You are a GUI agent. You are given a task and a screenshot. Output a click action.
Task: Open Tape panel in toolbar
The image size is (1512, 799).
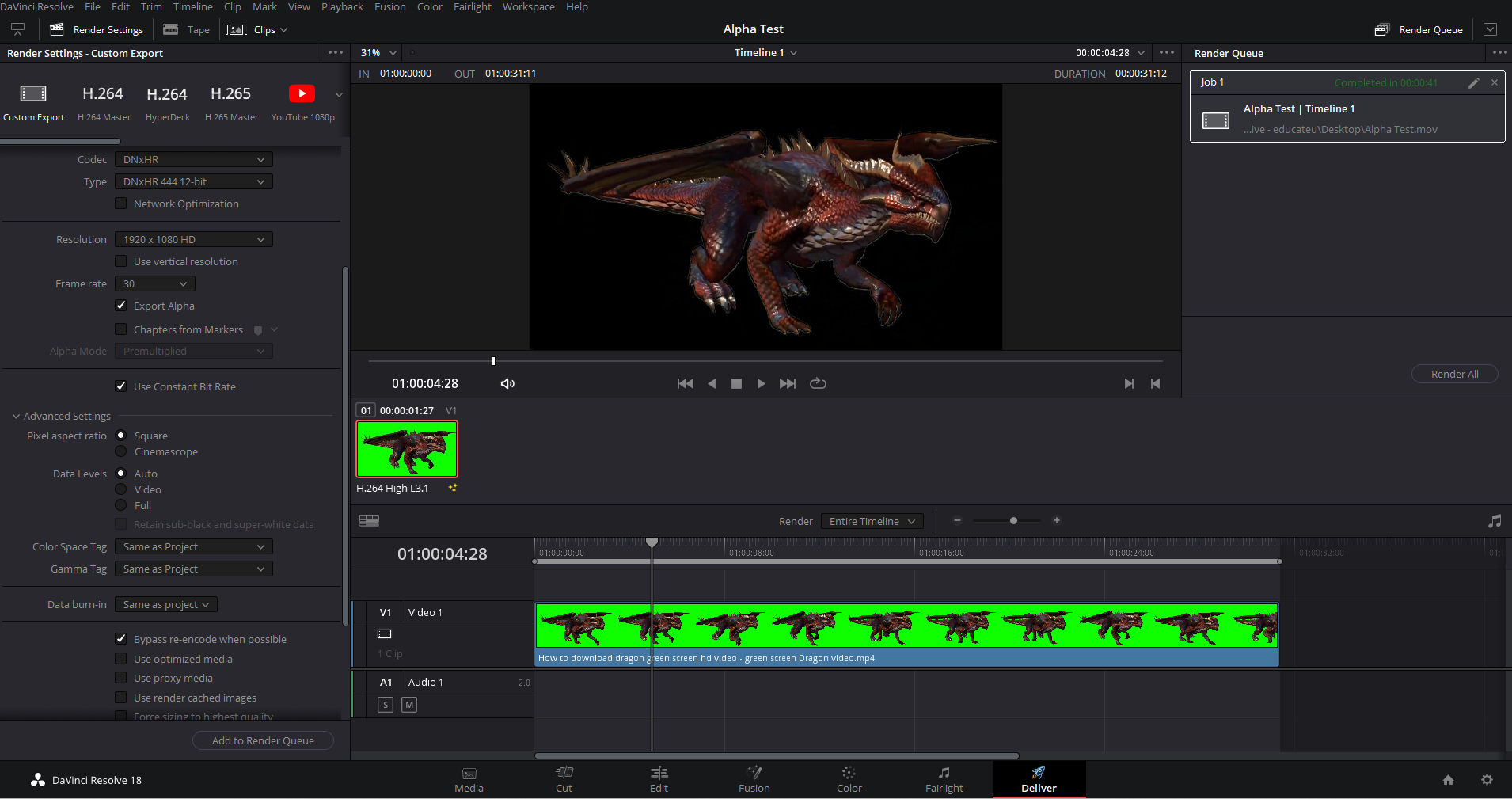click(x=186, y=29)
